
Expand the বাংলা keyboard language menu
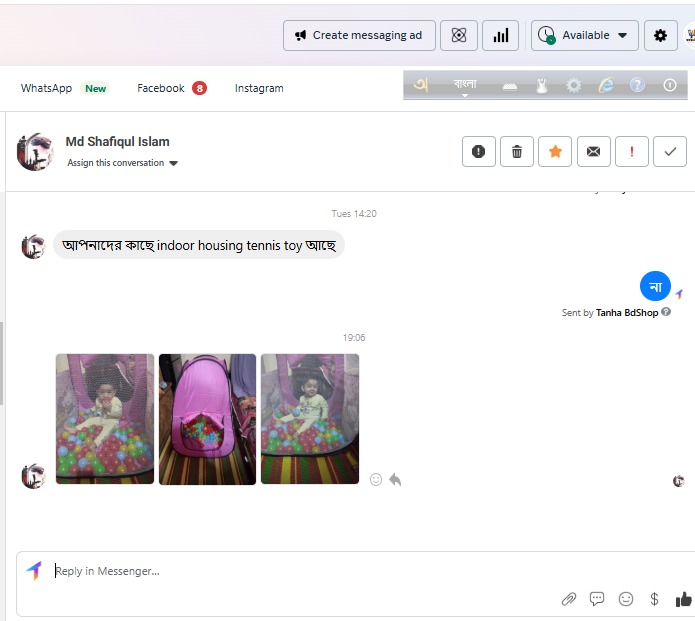coord(465,87)
